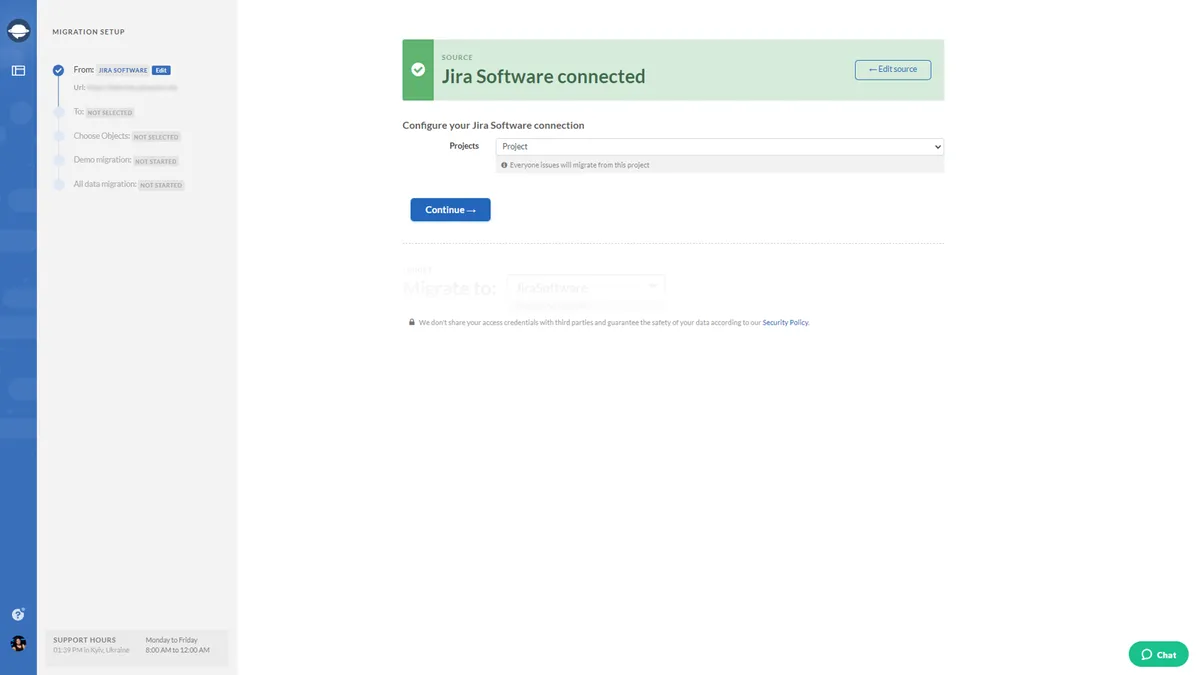
Task: Click the Continue button
Action: tap(450, 210)
